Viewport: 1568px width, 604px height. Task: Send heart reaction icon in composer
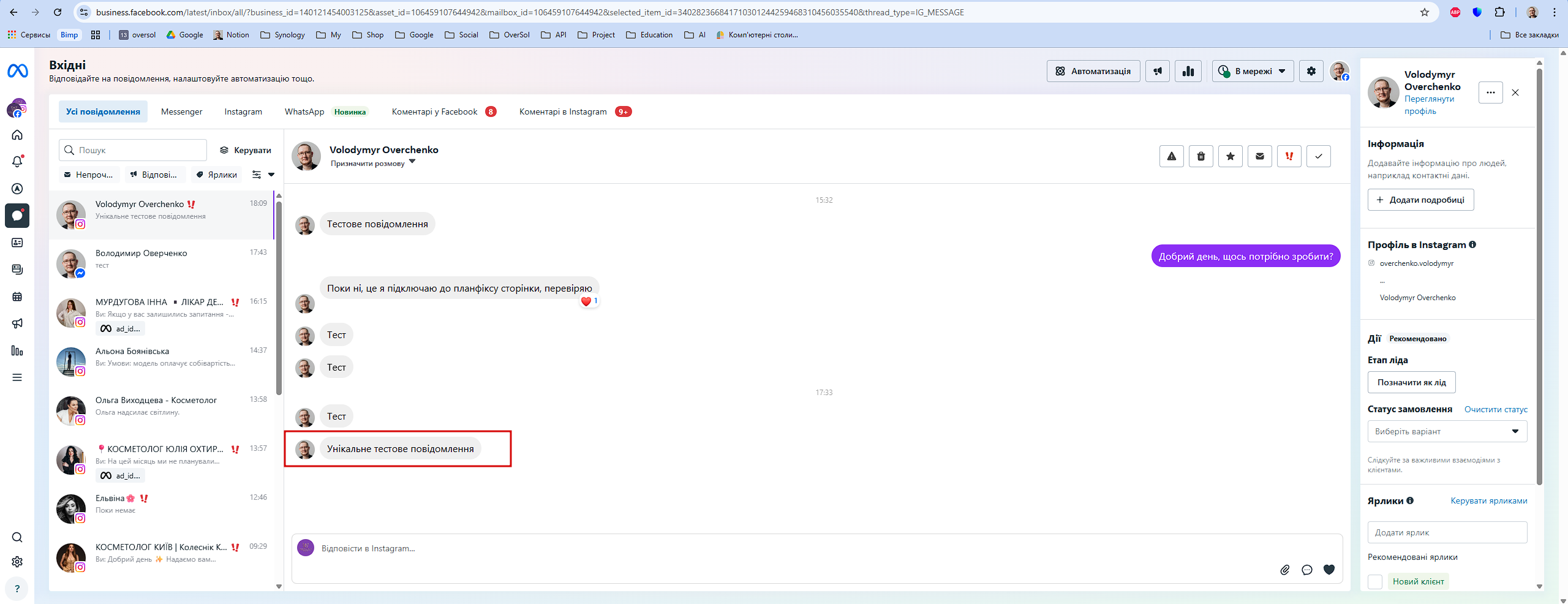(1329, 570)
